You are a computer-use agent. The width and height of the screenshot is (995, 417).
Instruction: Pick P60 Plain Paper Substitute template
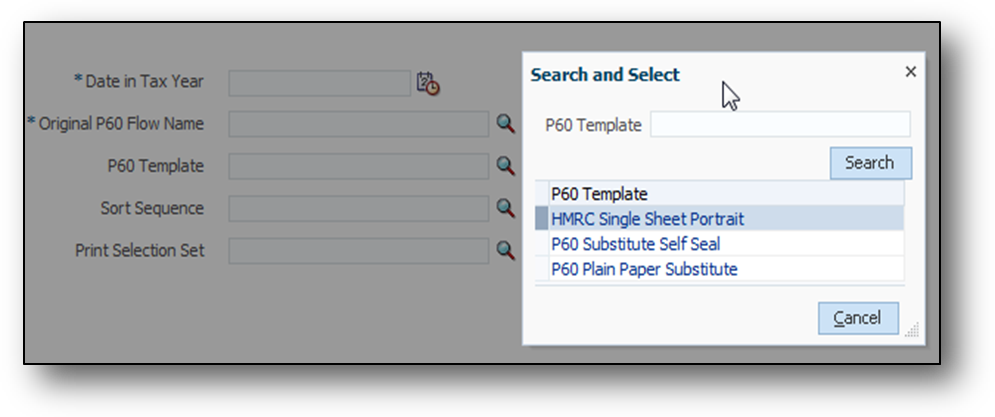coord(644,269)
